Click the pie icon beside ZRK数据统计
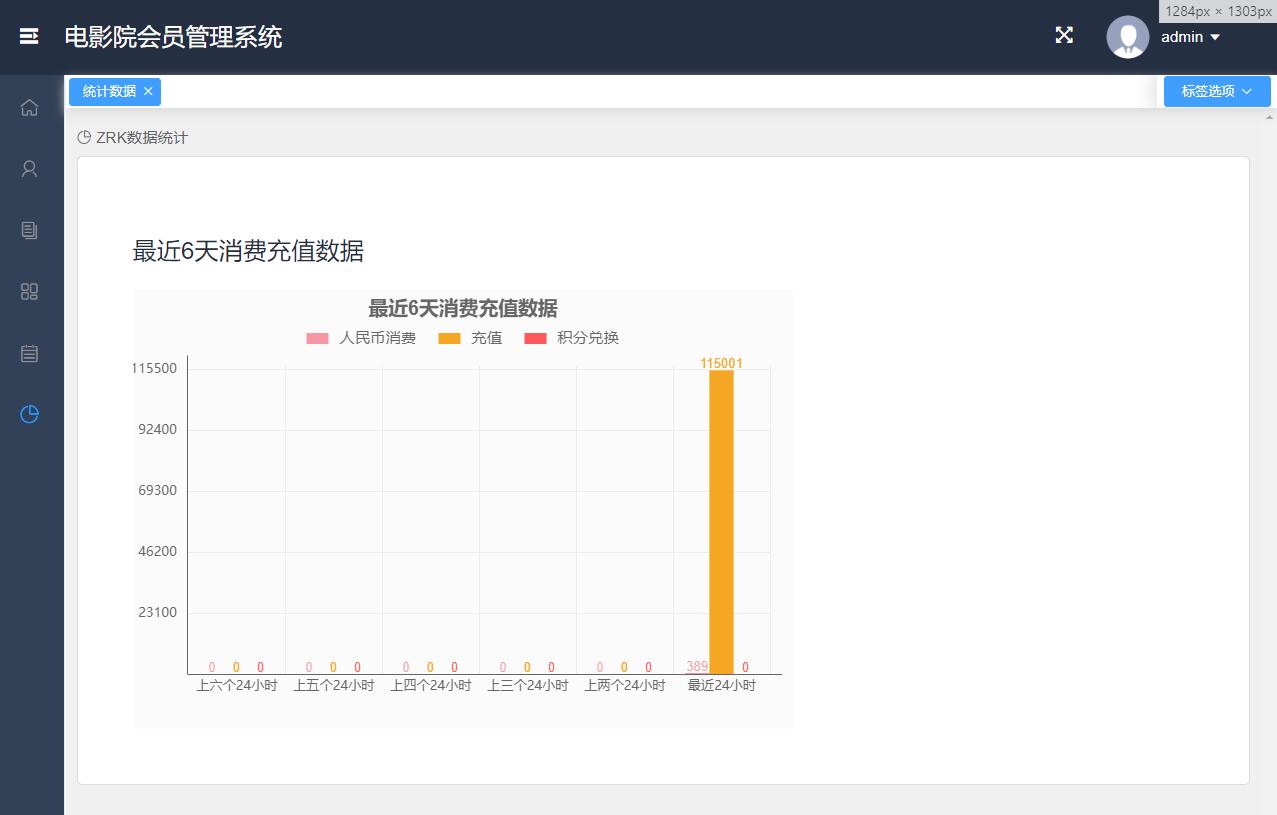1277x815 pixels. (x=83, y=137)
